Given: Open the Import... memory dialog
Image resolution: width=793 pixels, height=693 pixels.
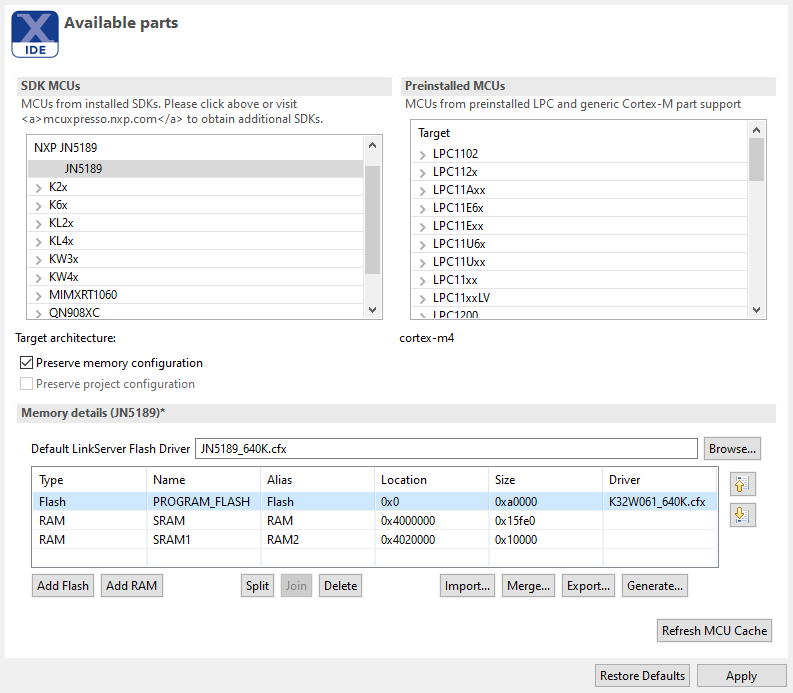Looking at the screenshot, I should (467, 586).
